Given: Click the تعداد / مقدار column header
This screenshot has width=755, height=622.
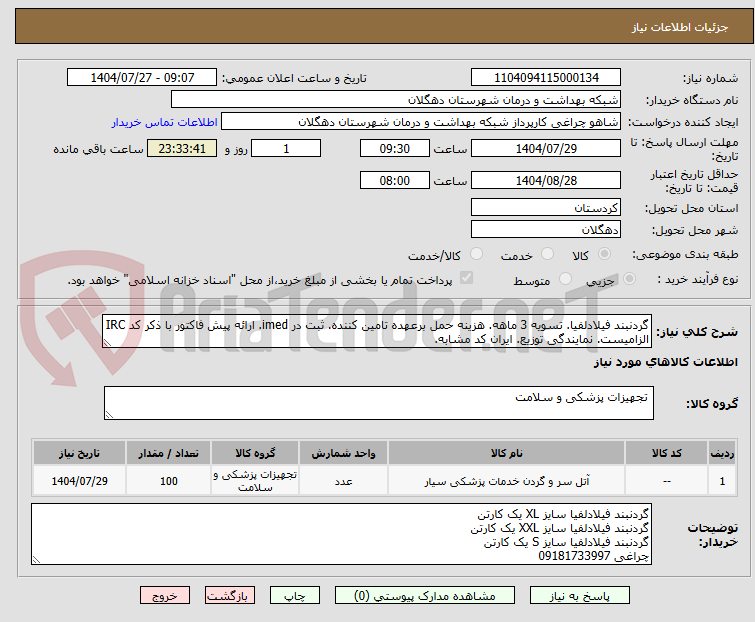Looking at the screenshot, I should [169, 453].
